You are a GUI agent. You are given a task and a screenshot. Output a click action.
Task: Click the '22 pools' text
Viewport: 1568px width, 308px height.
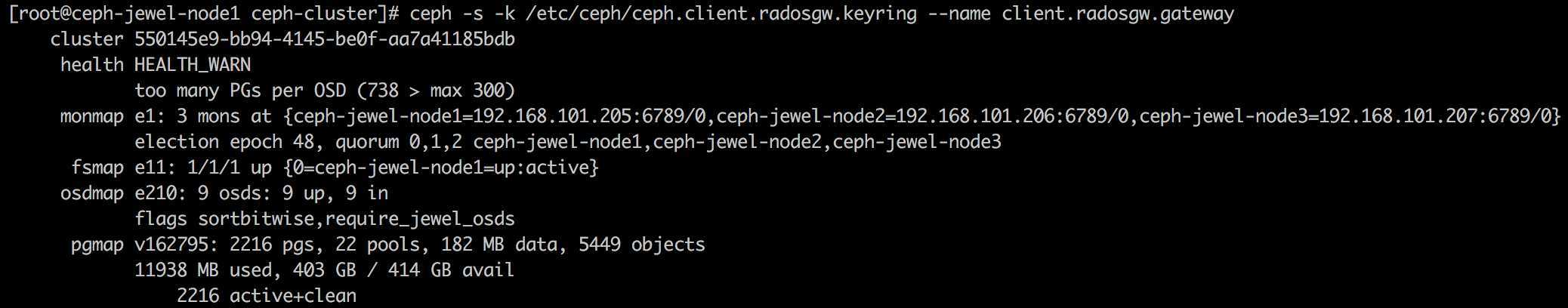[378, 245]
